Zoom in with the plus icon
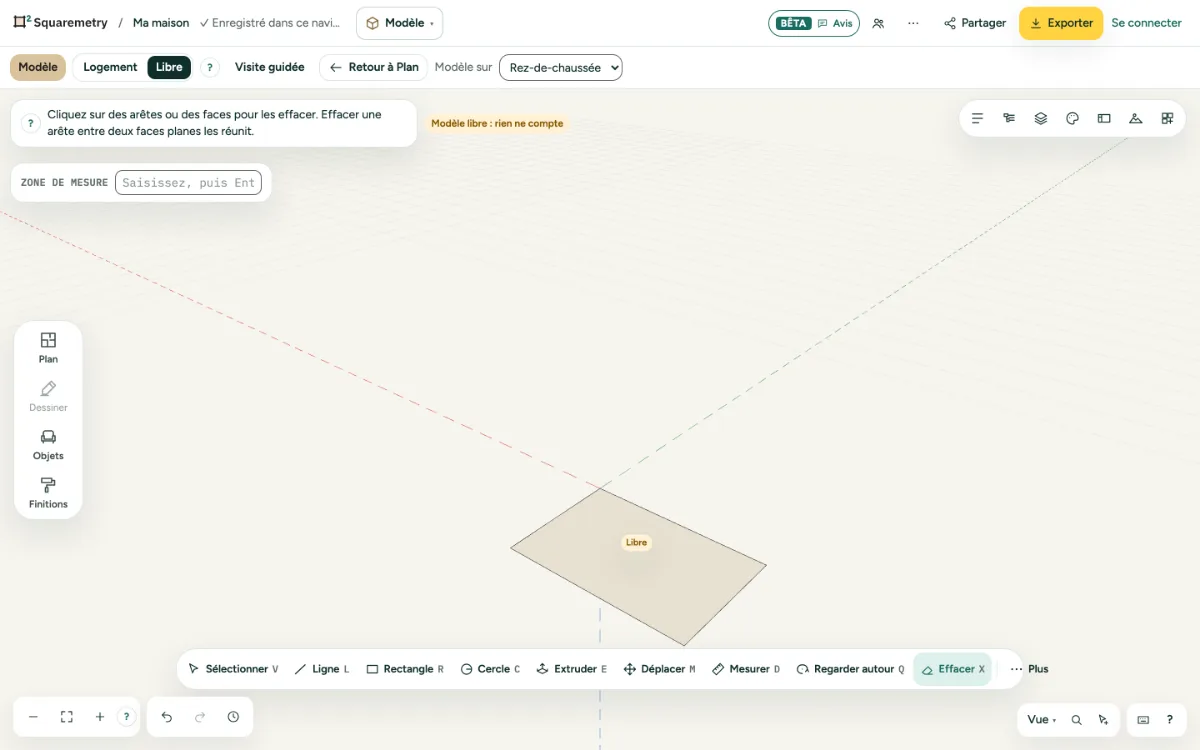The width and height of the screenshot is (1200, 750). point(100,717)
